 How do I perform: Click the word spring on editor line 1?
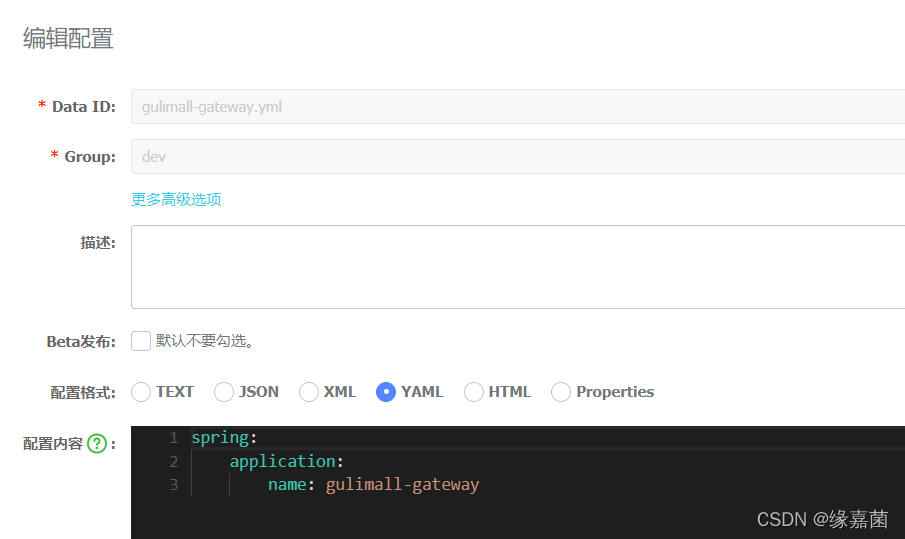coord(220,438)
